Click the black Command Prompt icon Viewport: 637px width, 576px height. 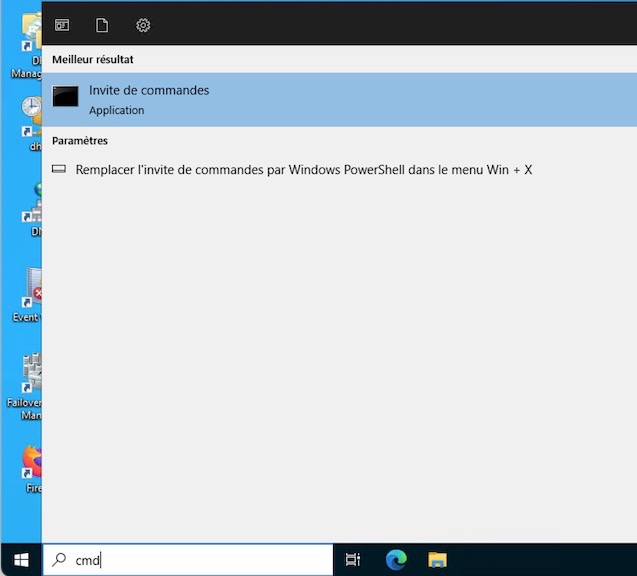[x=65, y=98]
